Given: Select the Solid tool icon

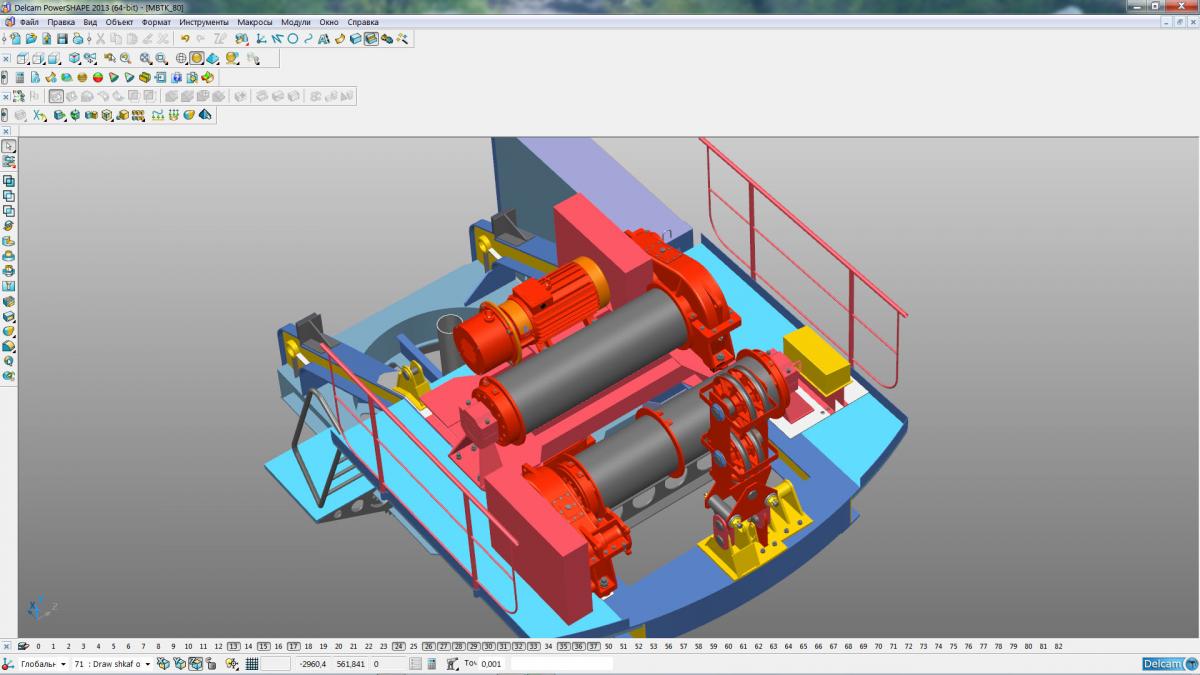Looking at the screenshot, I should tap(355, 39).
